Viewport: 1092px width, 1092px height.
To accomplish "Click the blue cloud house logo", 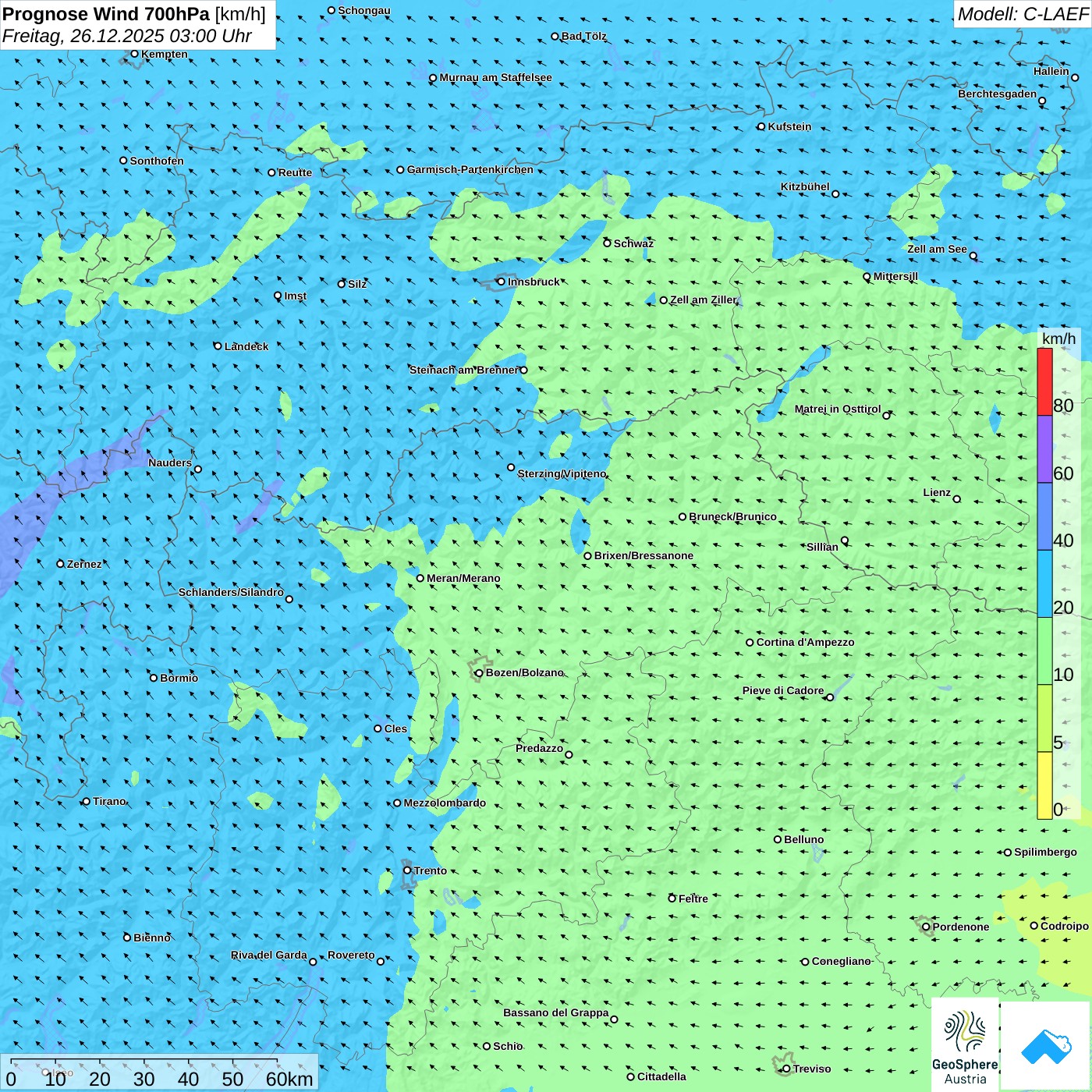I will (x=1046, y=1045).
